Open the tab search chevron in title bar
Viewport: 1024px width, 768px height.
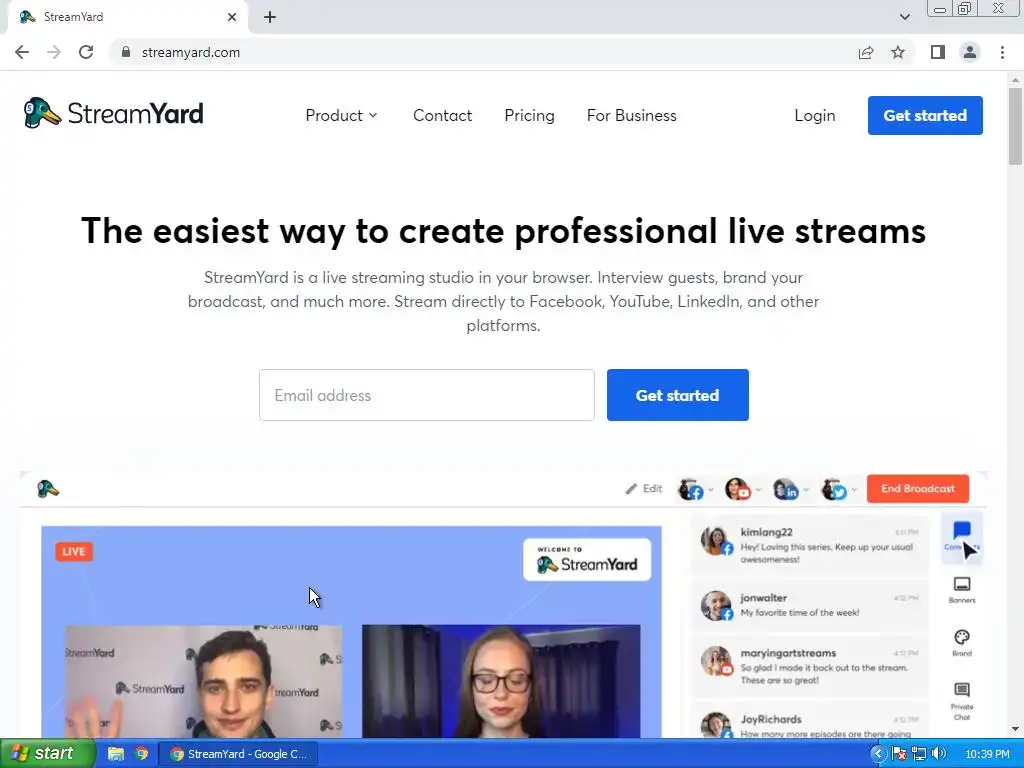(904, 17)
